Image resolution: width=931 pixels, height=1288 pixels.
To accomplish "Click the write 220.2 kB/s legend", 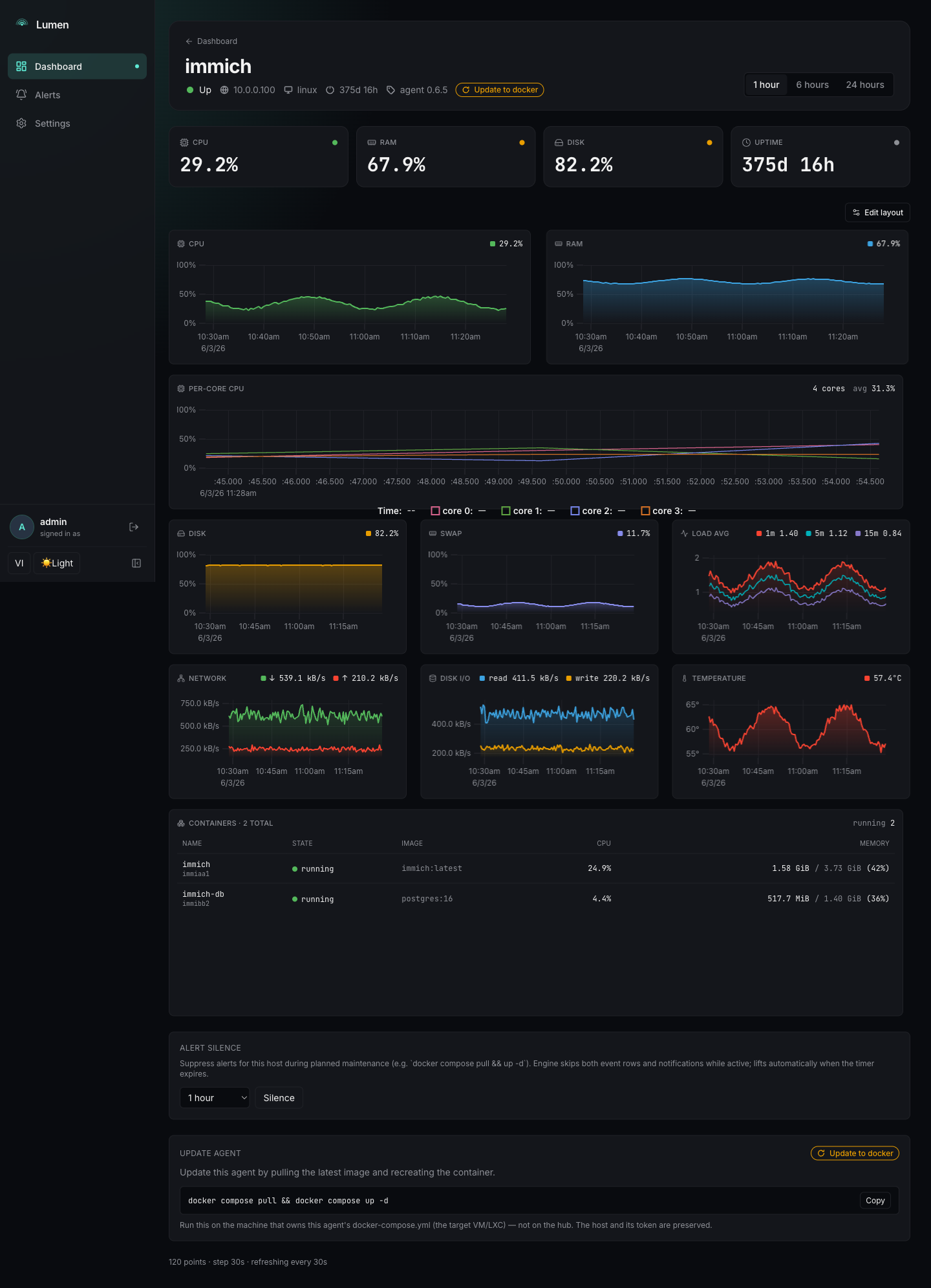I will tap(608, 678).
